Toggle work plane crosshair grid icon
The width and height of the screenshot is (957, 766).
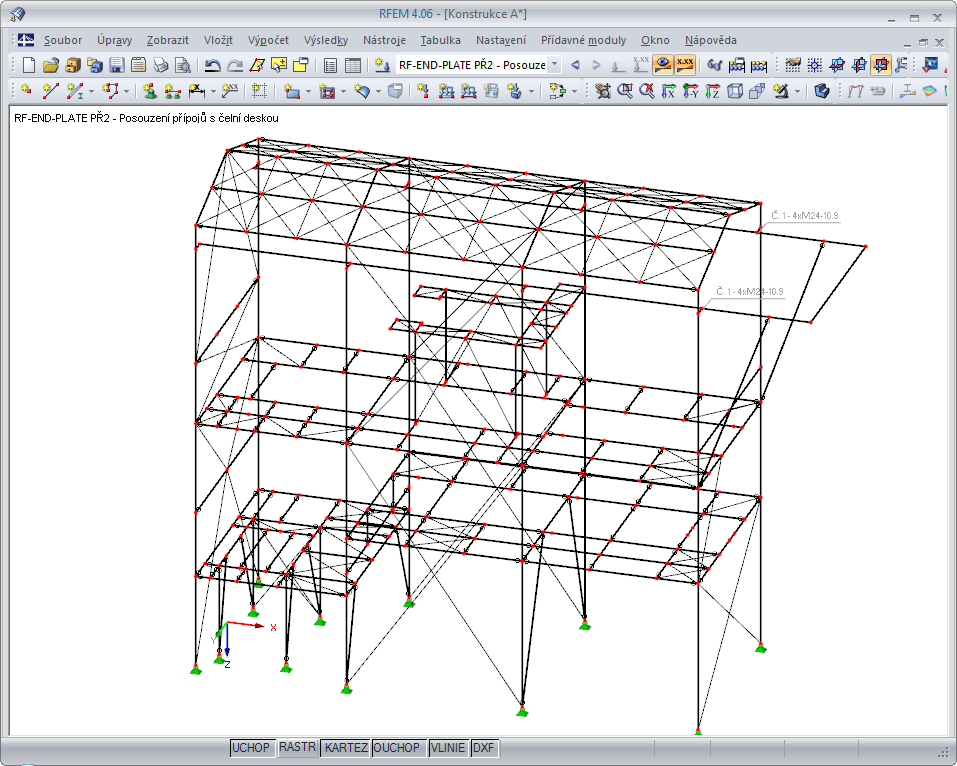pyautogui.click(x=814, y=65)
